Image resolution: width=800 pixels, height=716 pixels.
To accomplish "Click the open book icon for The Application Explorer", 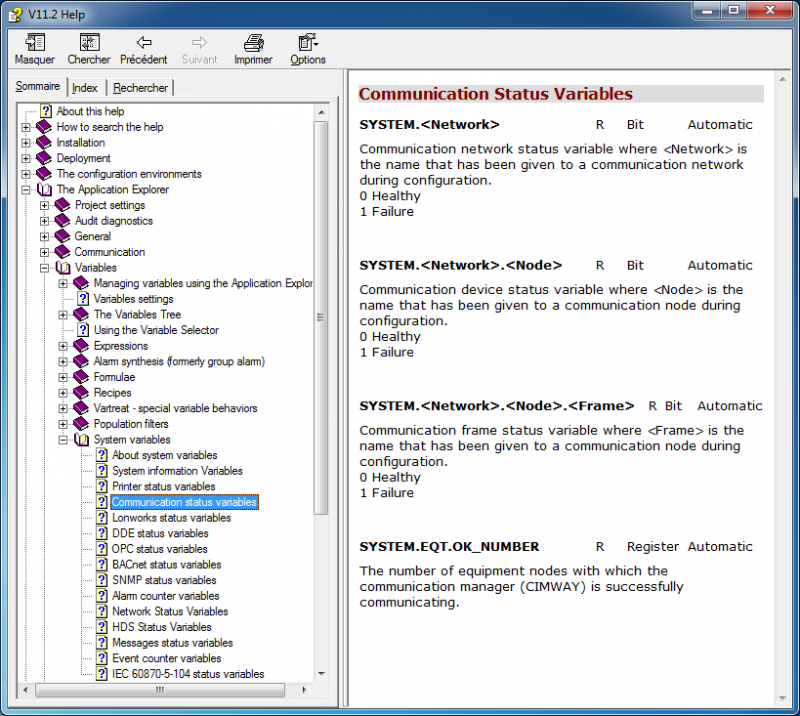I will click(x=44, y=190).
